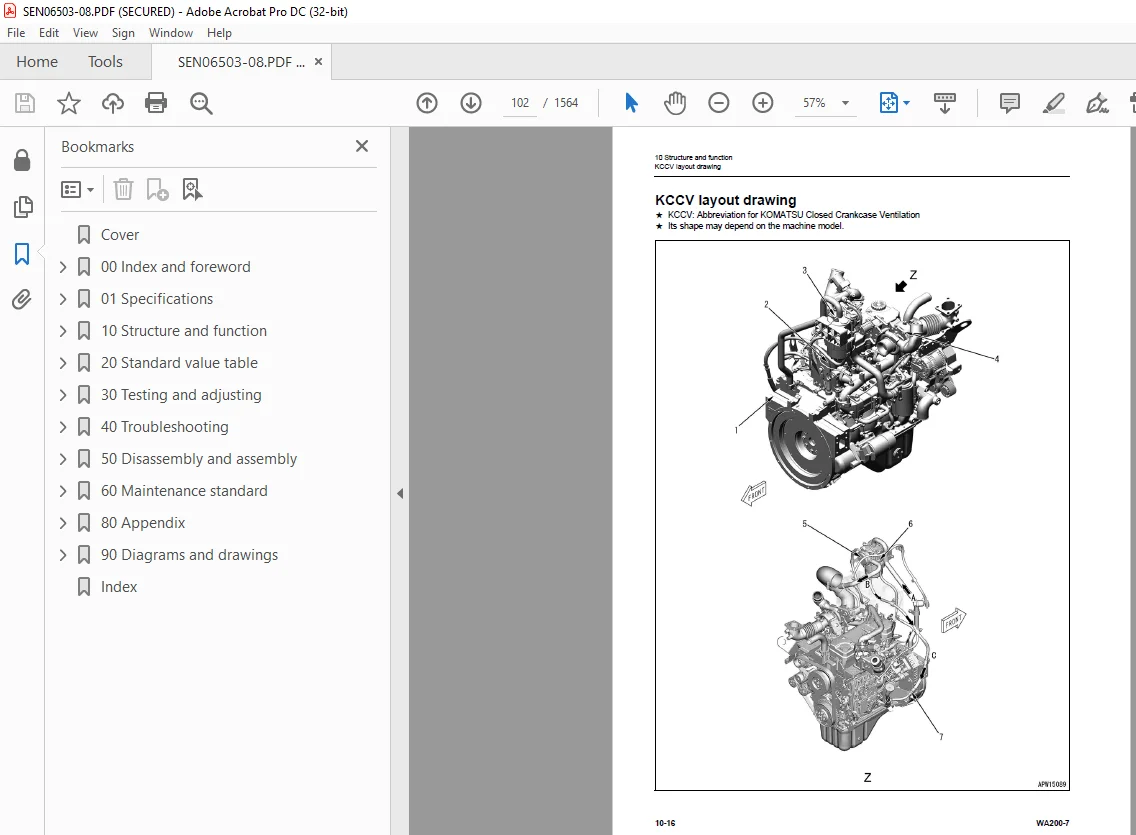
Task: Toggle the Bookmarks panel icon
Action: tap(22, 253)
